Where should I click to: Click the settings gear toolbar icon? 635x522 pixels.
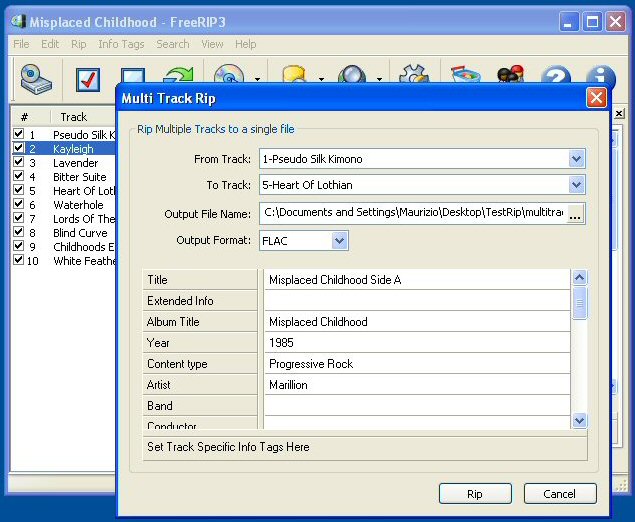413,74
